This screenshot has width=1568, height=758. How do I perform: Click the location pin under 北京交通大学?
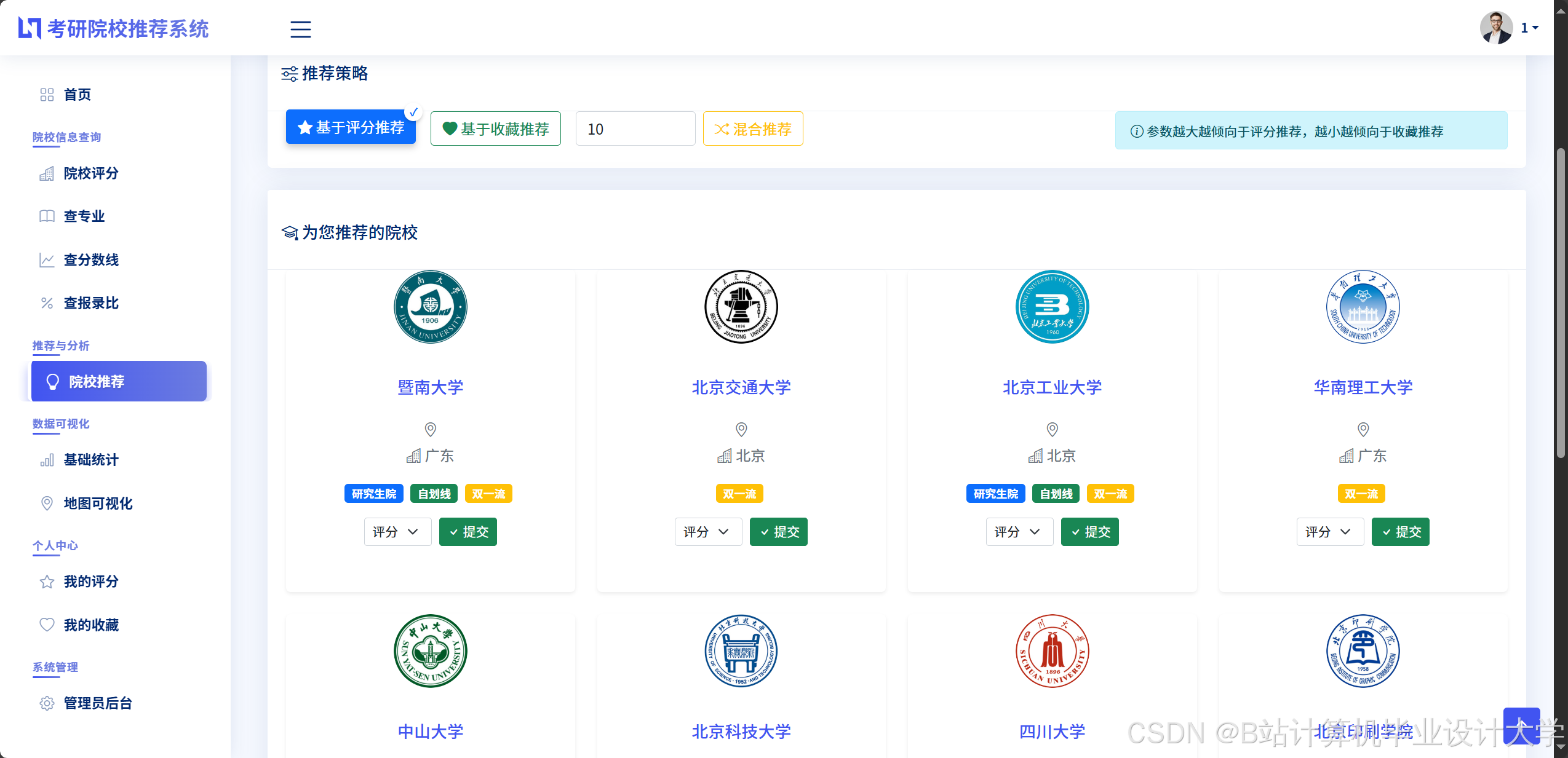pyautogui.click(x=741, y=428)
